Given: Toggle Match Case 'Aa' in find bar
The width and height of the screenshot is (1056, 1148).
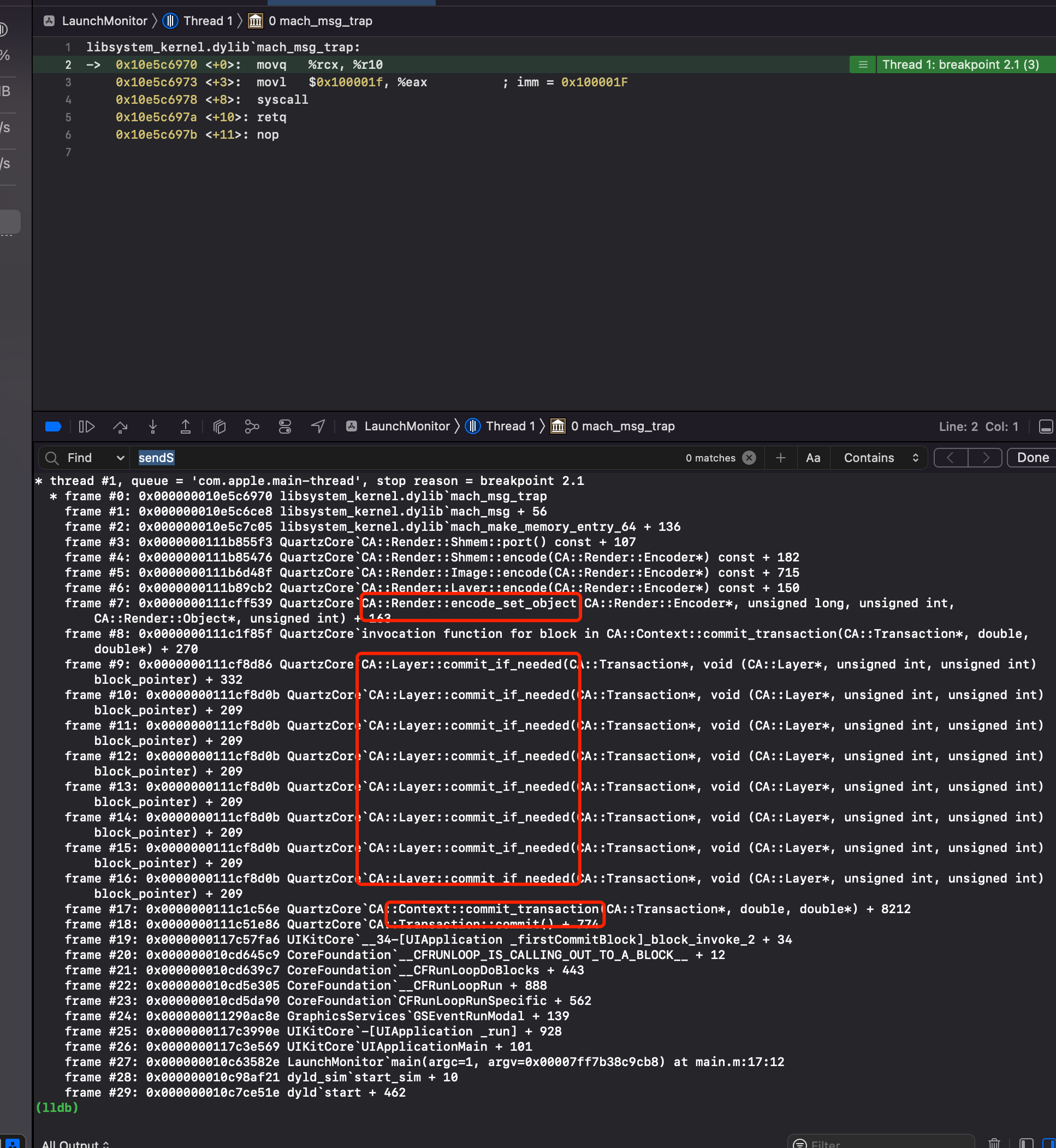Looking at the screenshot, I should click(x=812, y=458).
